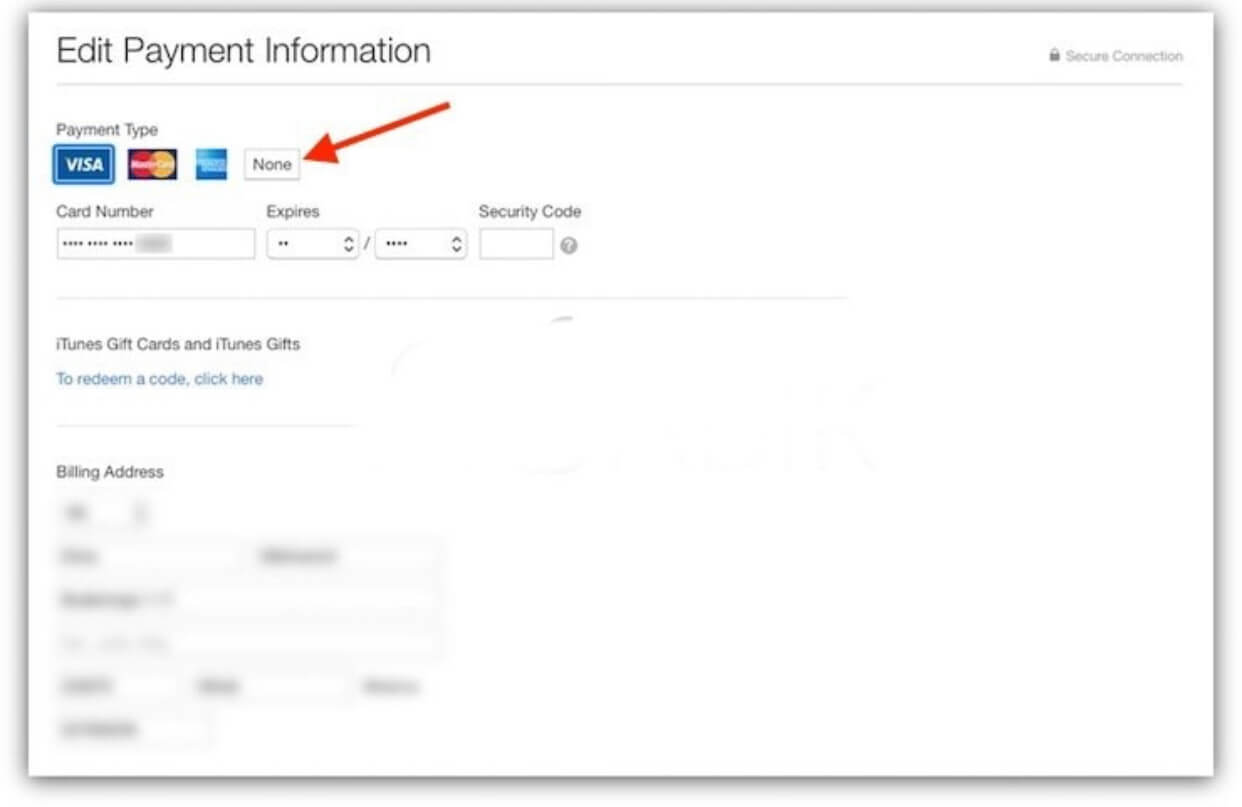Click the blurred city field beside postal code
Screen dimensions: 1242x807
pyautogui.click(x=270, y=687)
